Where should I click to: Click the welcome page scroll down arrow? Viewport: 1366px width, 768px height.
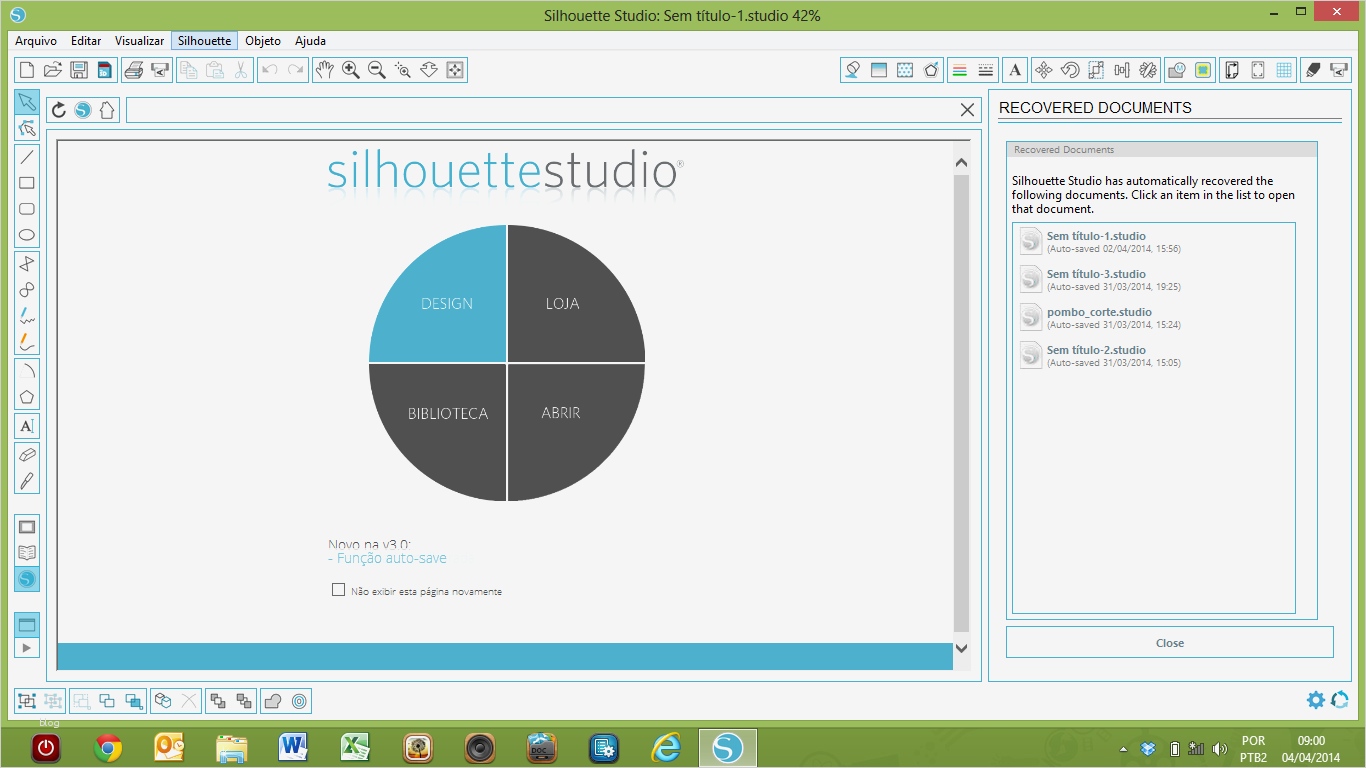[961, 648]
